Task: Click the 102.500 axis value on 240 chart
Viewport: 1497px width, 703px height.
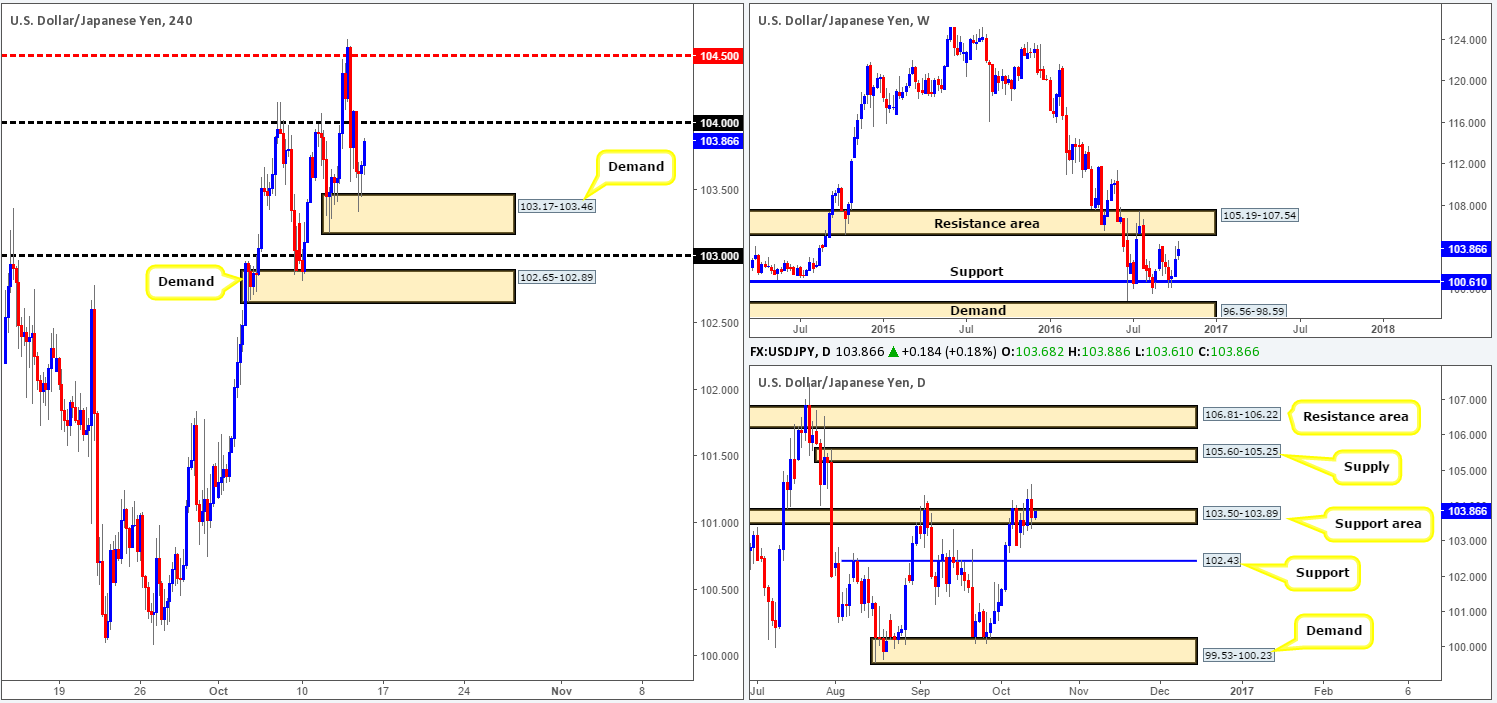Action: click(x=717, y=323)
